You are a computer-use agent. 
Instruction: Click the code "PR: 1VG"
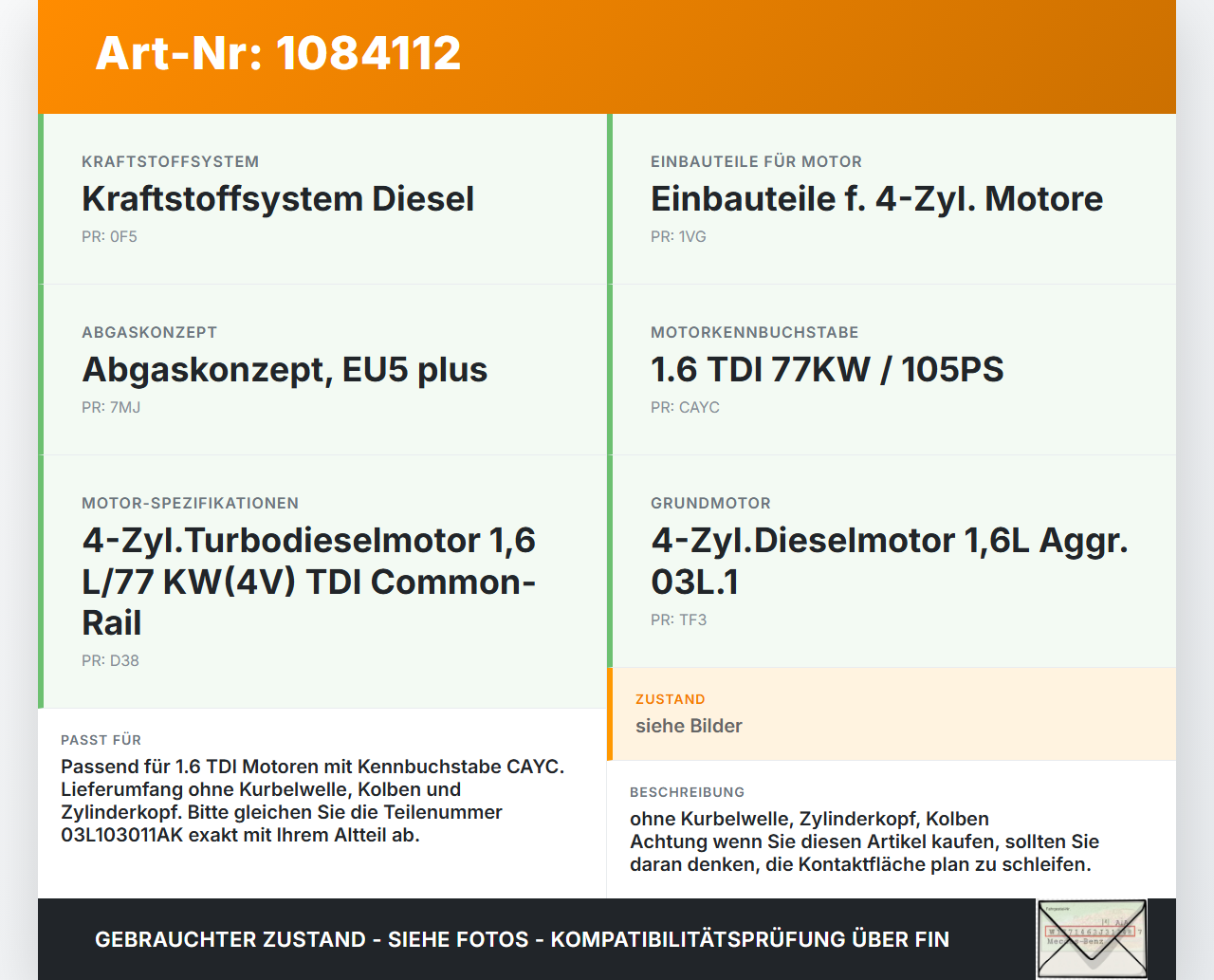[x=678, y=236]
